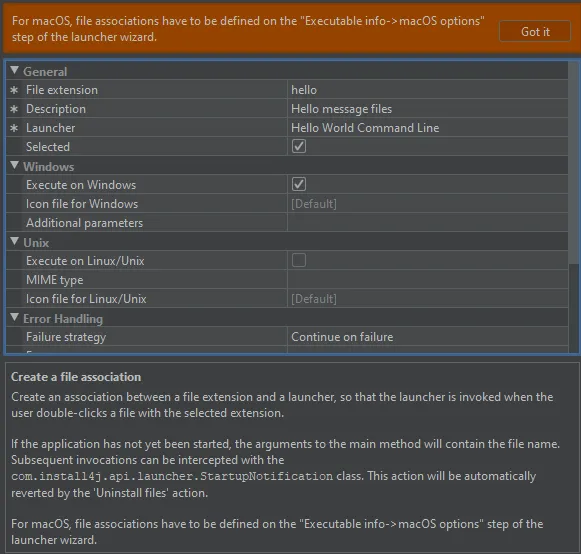581x554 pixels.
Task: Collapse the General section
Action: coord(14,70)
